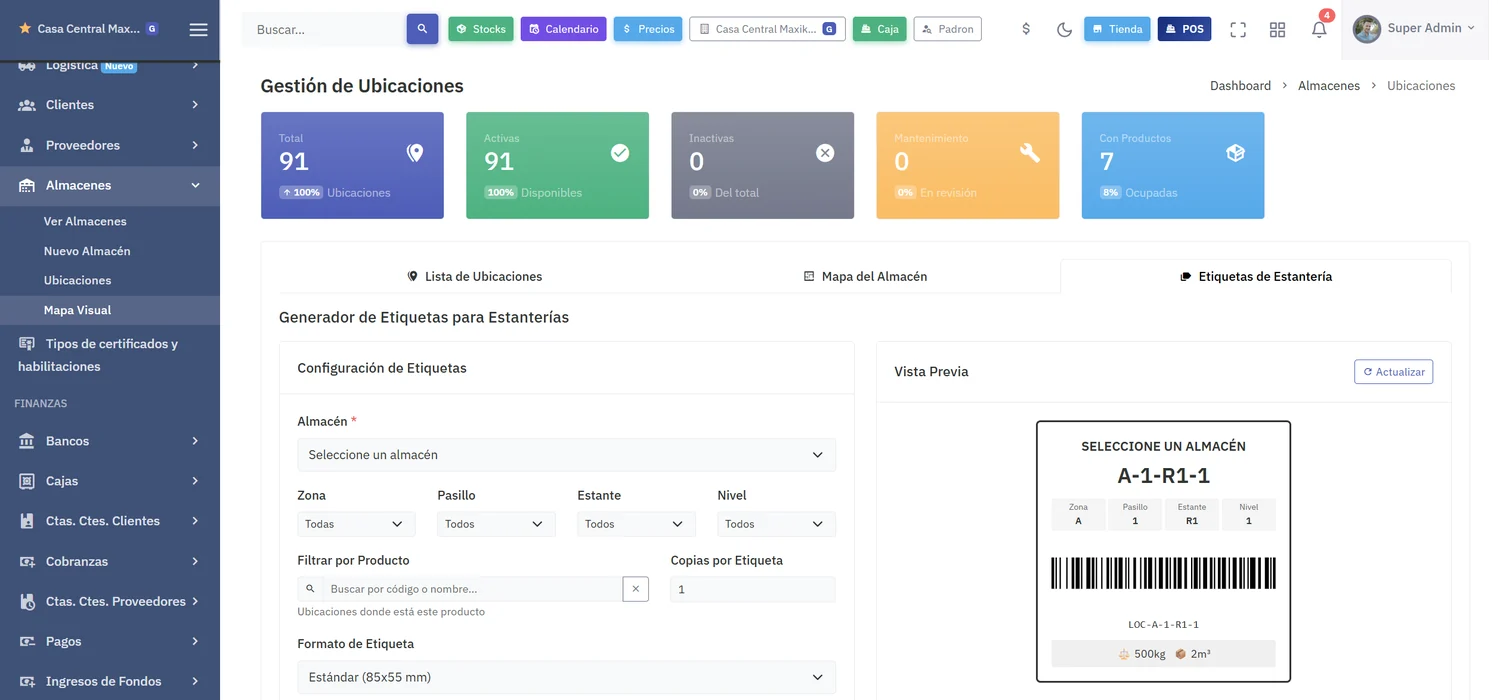The image size is (1500, 700).
Task: Toggle dark mode moon icon
Action: click(1064, 29)
